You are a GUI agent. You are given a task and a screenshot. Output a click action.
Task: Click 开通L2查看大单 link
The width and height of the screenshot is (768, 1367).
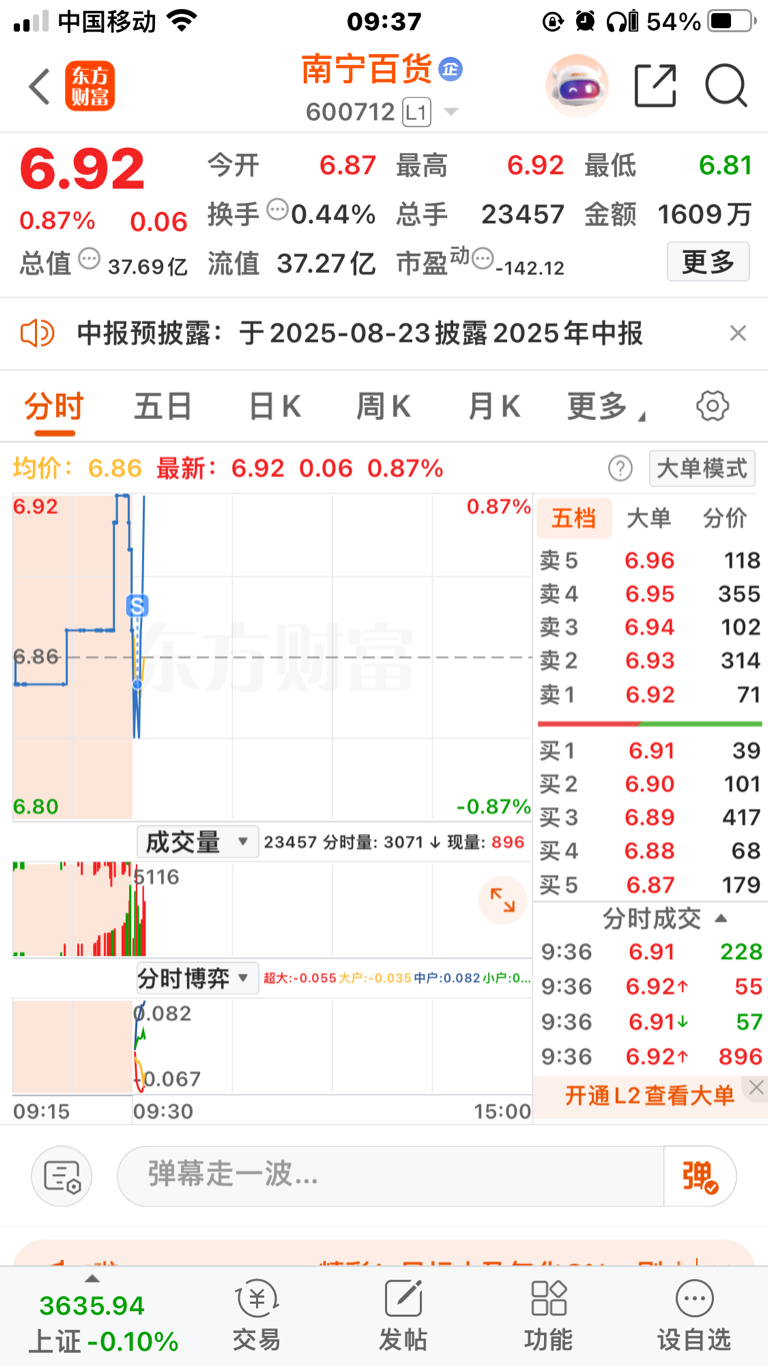[x=649, y=1096]
